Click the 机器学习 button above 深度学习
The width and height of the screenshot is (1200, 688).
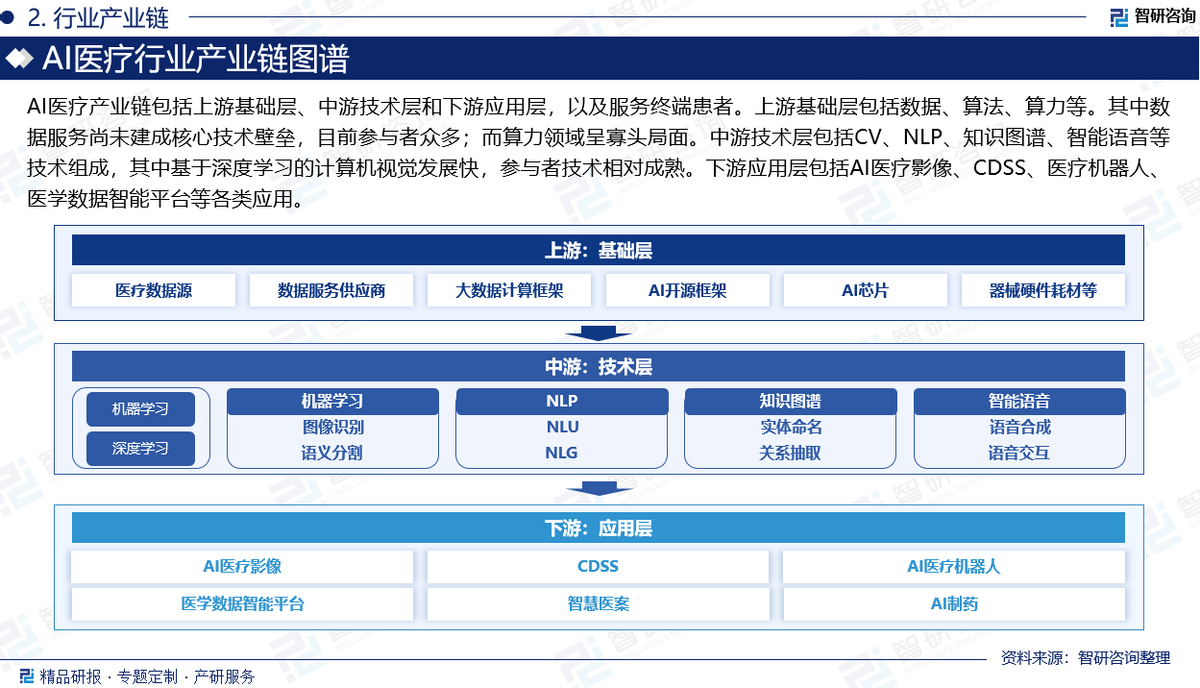click(141, 409)
